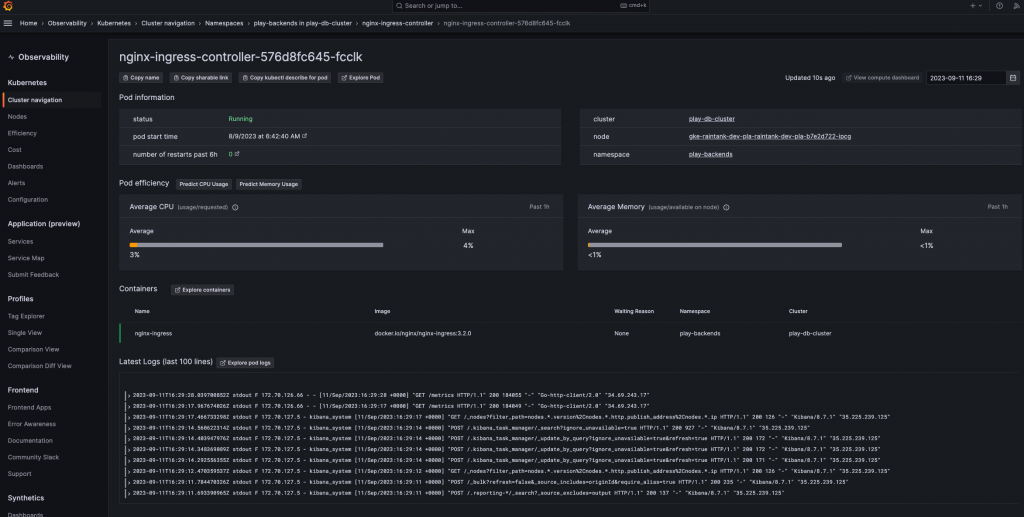Go to Cluster navigation breadcrumb
1024x517 pixels.
[168, 23]
